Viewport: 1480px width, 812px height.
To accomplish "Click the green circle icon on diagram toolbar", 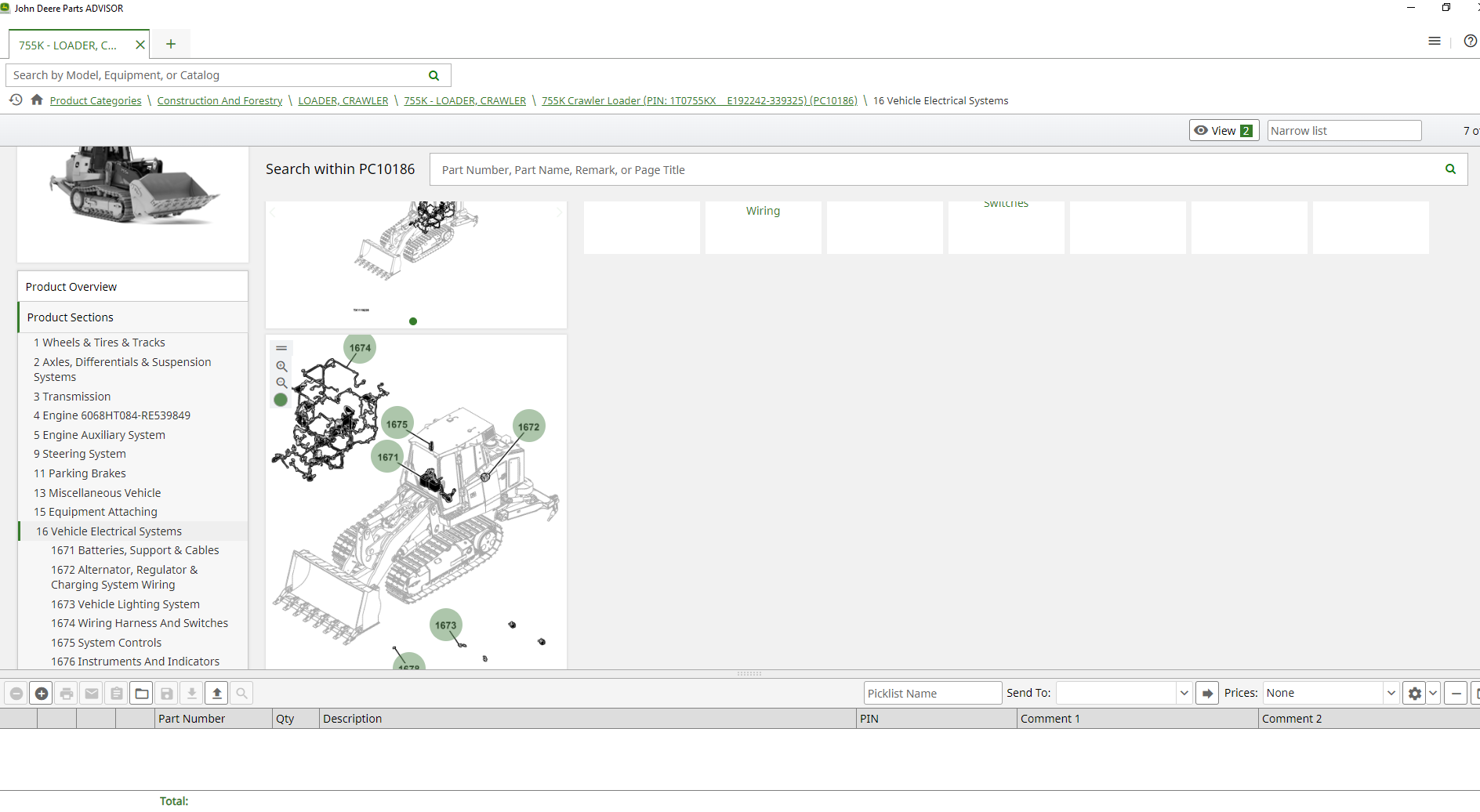I will (x=281, y=400).
